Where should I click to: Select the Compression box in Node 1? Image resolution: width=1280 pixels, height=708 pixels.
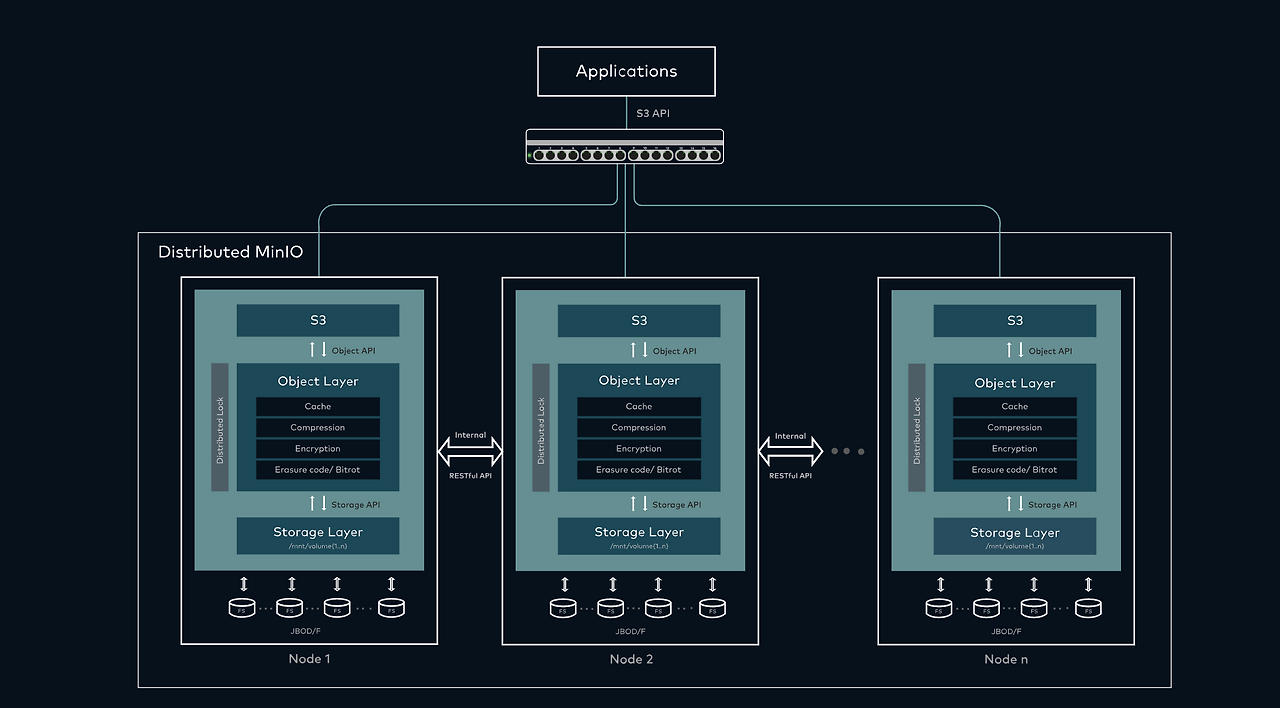[x=318, y=428]
